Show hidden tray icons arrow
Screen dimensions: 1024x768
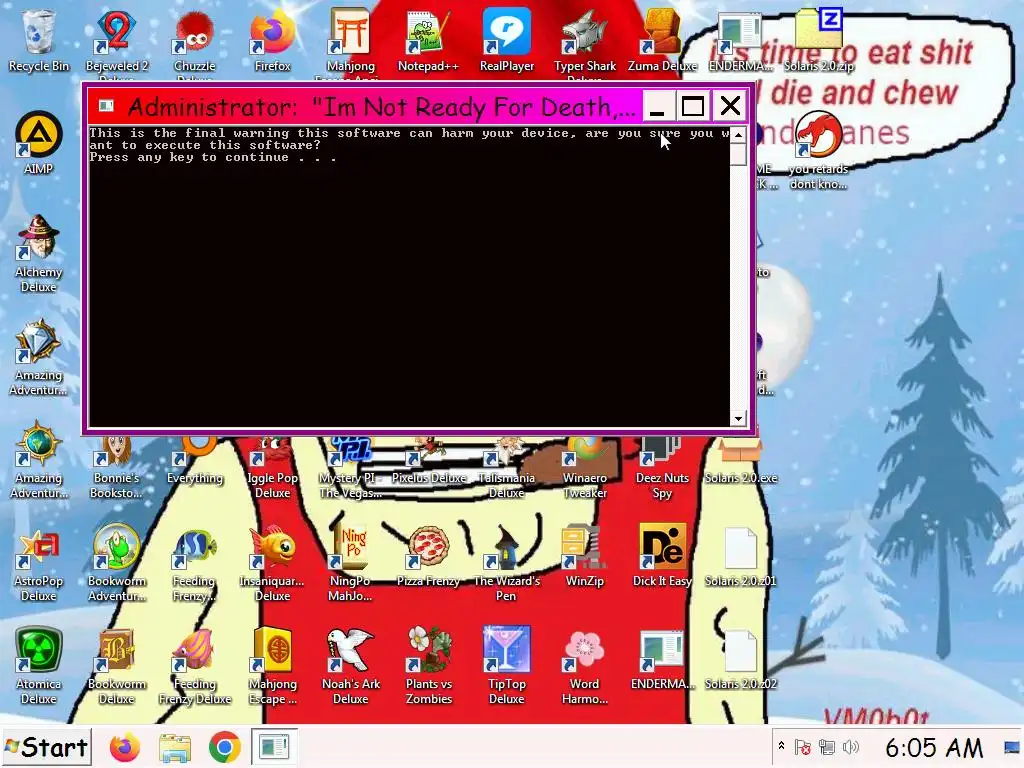(x=781, y=746)
